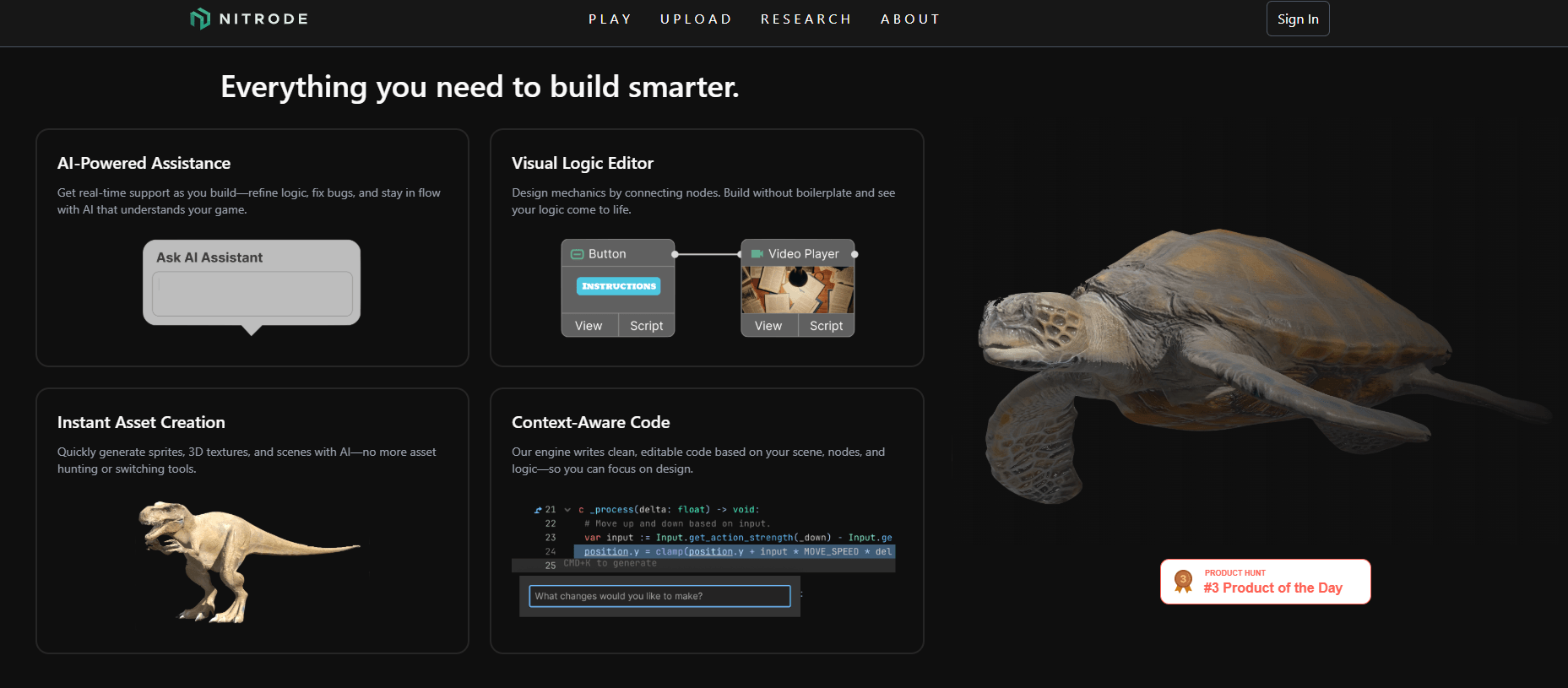Select Script on the Button node
The image size is (1568, 688).
click(646, 326)
